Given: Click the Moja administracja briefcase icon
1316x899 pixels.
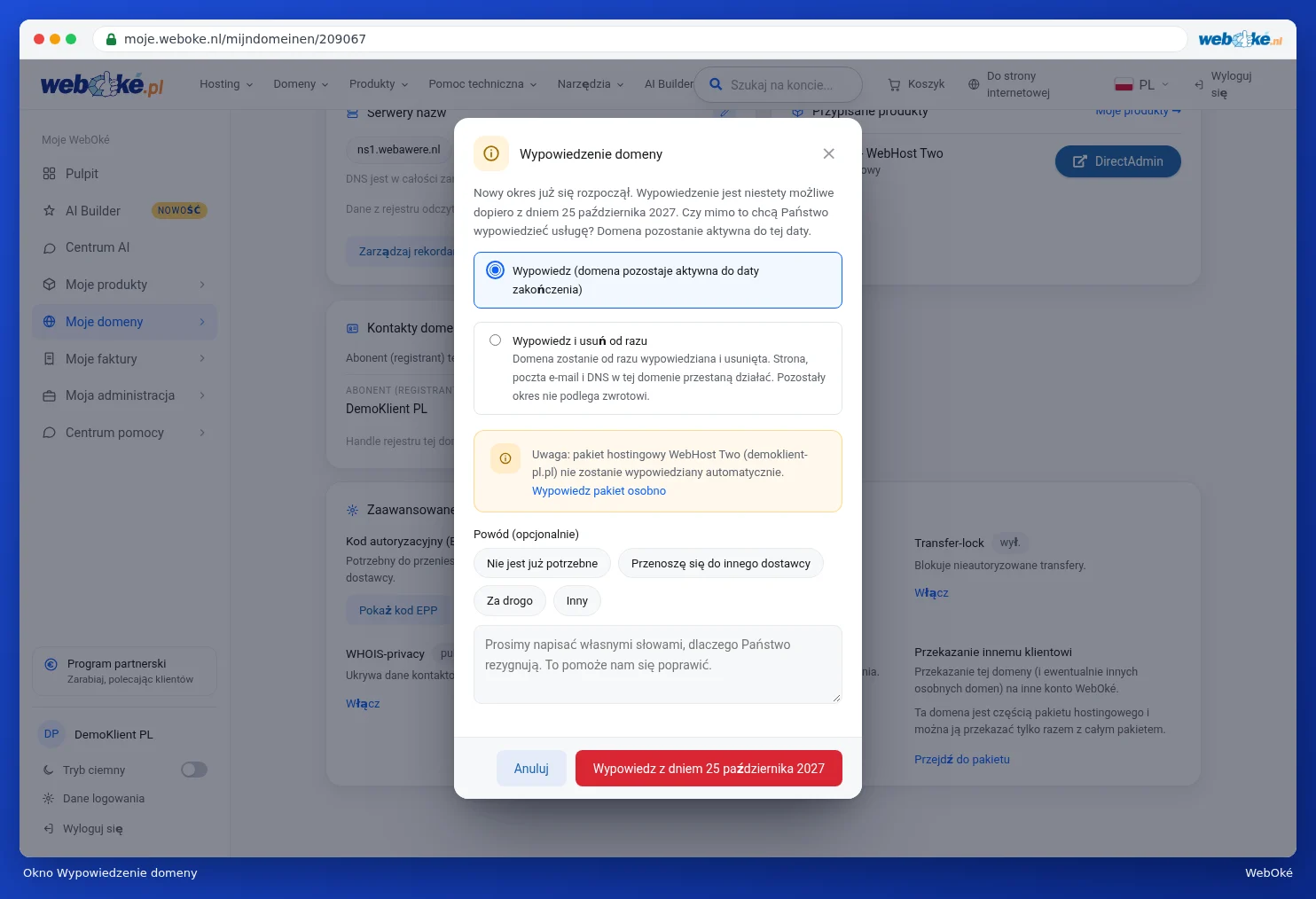Looking at the screenshot, I should (x=49, y=395).
